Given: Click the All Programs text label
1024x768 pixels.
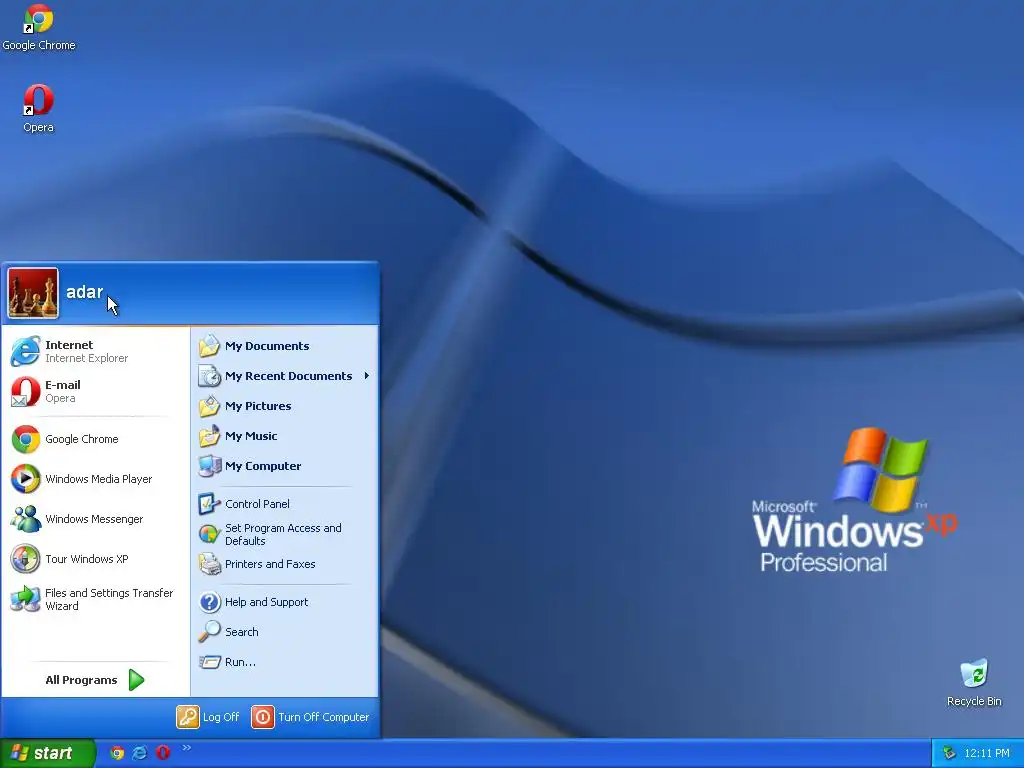Looking at the screenshot, I should 81,680.
